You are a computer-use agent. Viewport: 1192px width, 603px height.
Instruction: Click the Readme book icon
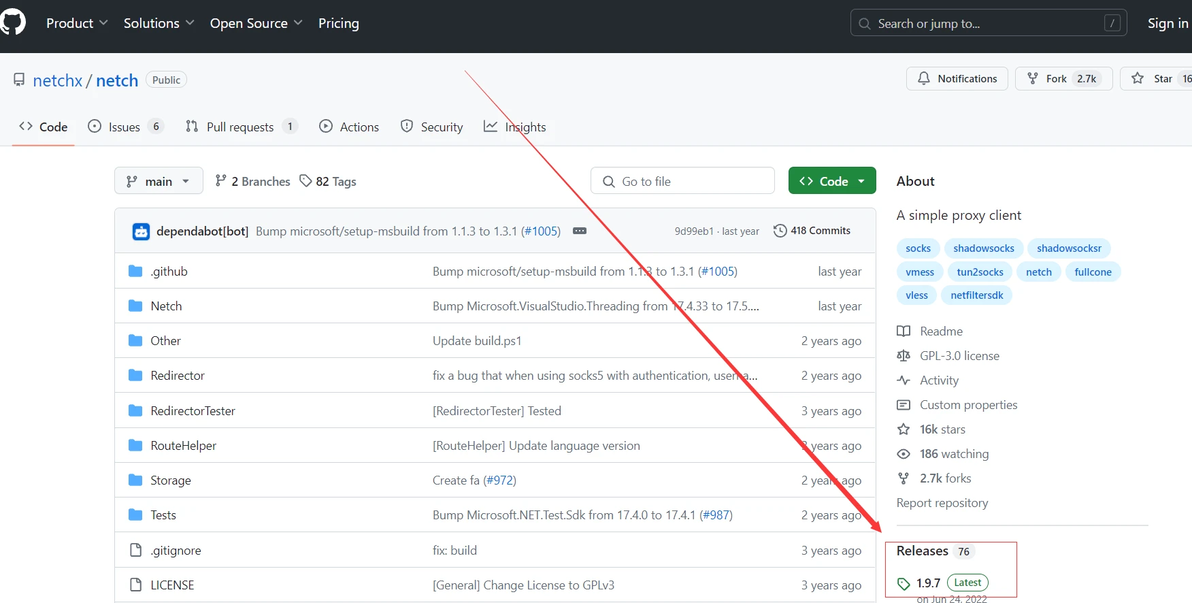[x=904, y=331]
